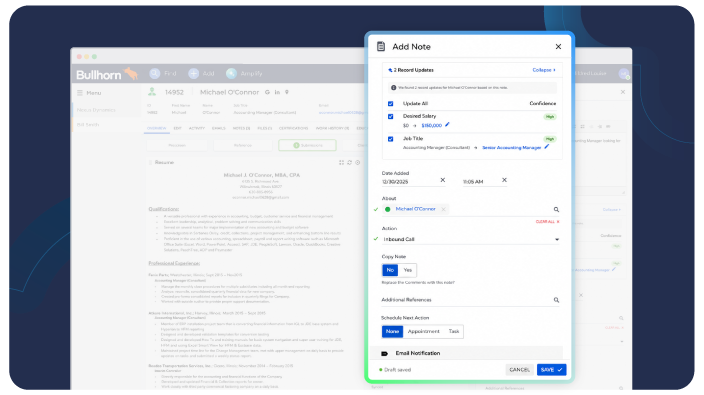Screen dimensions: 704x395
Task: Toggle the Update All checkbox
Action: coord(391,104)
